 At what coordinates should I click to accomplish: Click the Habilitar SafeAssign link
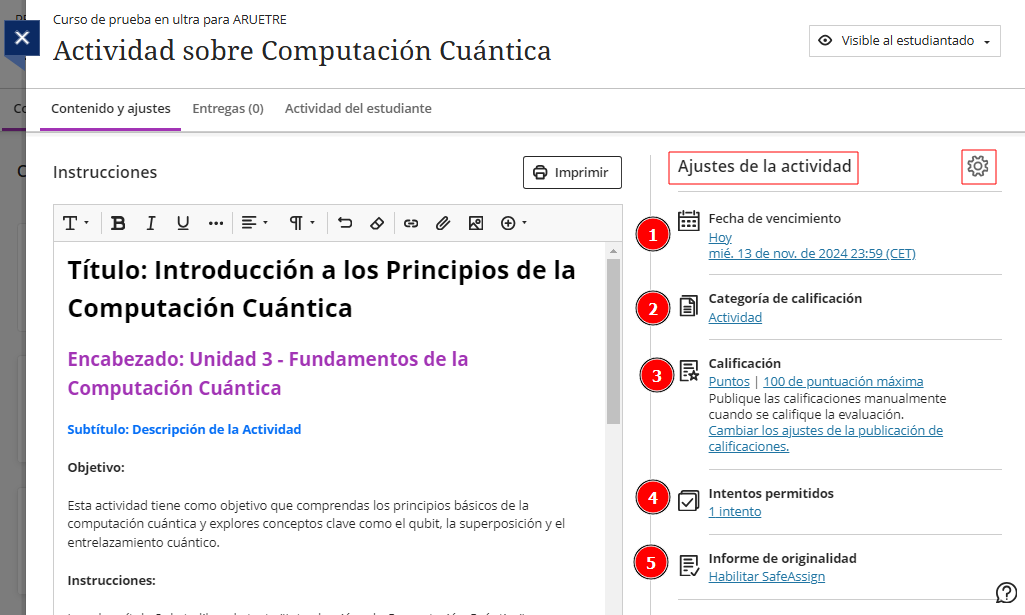pos(766,576)
